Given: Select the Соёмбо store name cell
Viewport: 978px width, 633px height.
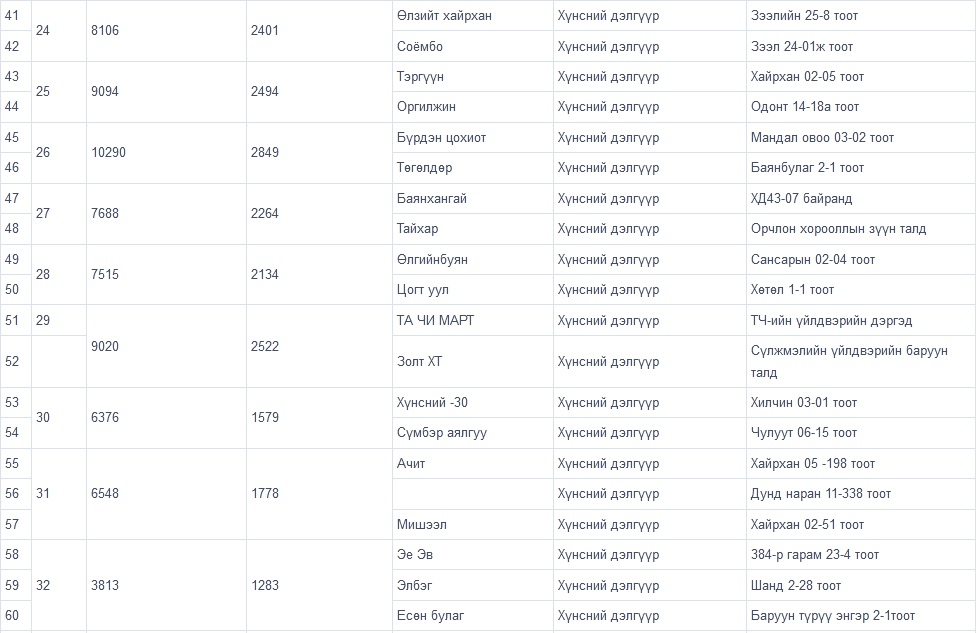Looking at the screenshot, I should 420,47.
